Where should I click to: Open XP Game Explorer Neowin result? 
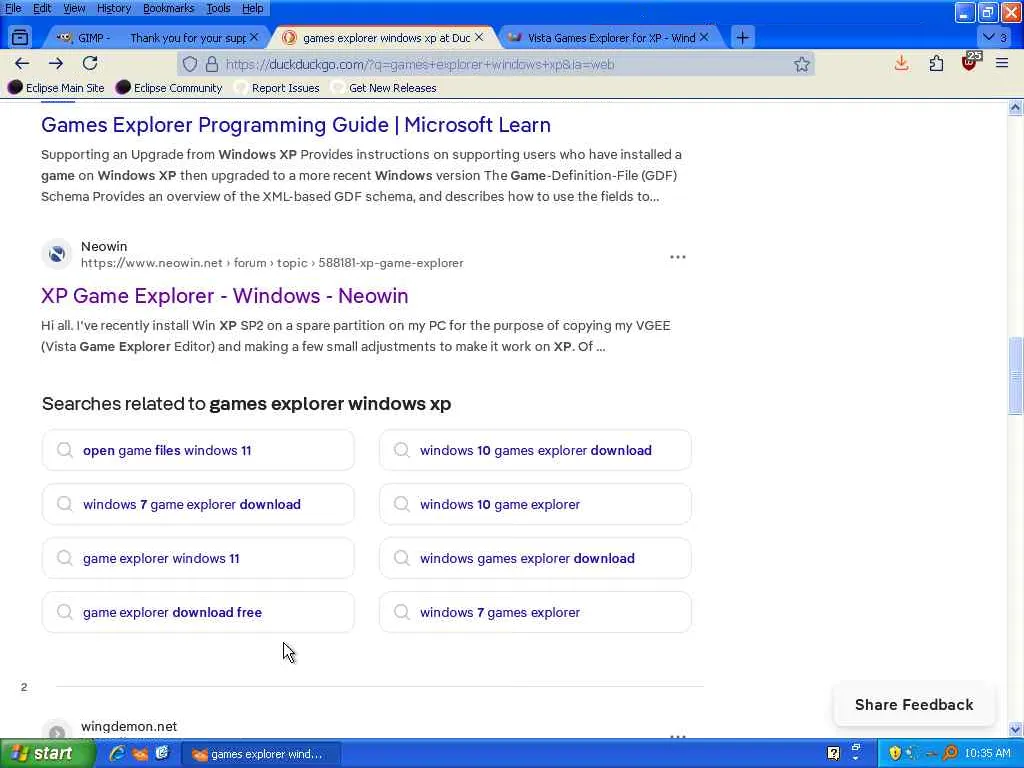225,296
